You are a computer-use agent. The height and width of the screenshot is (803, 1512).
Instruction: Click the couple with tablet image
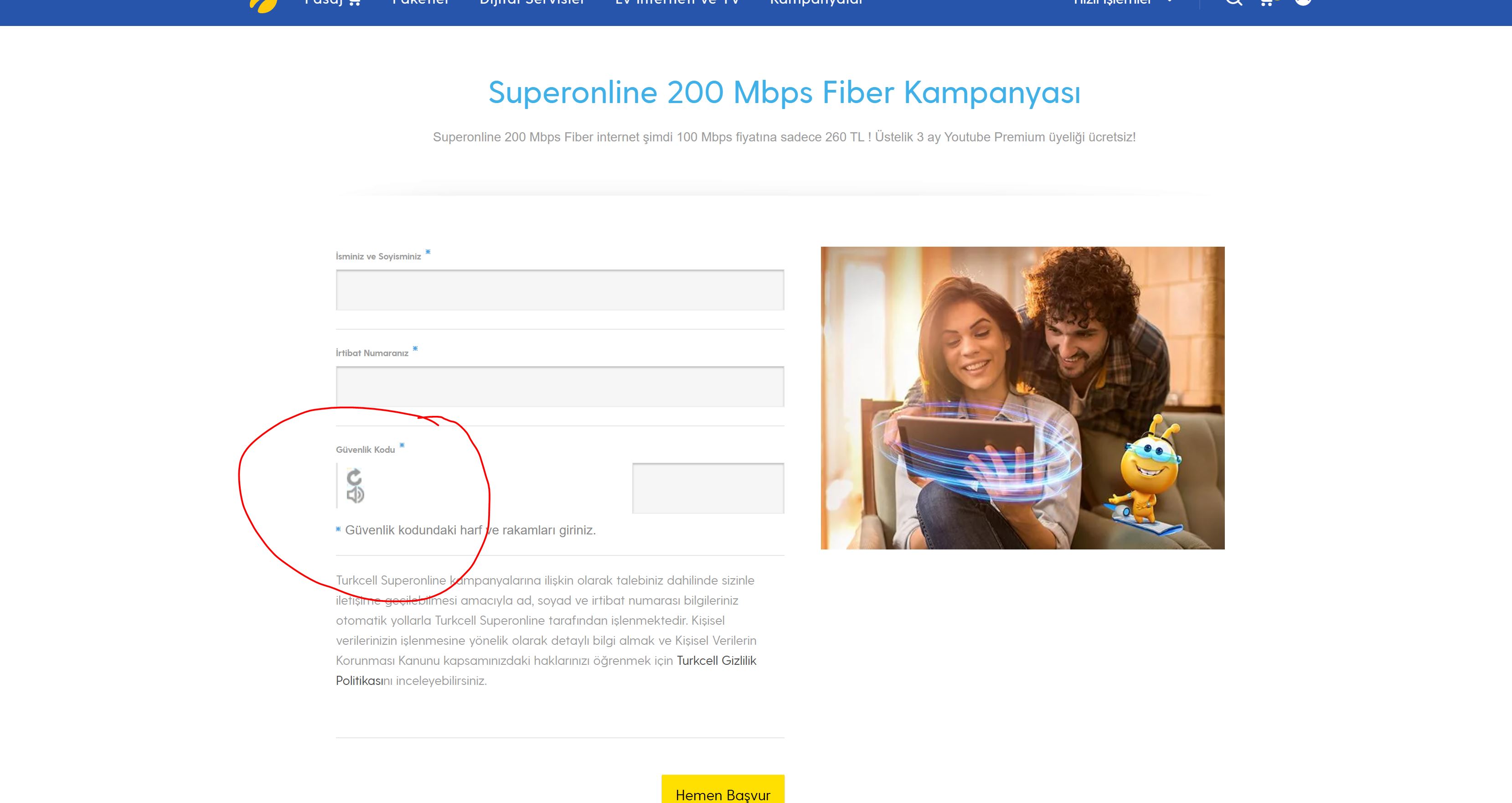point(1022,398)
